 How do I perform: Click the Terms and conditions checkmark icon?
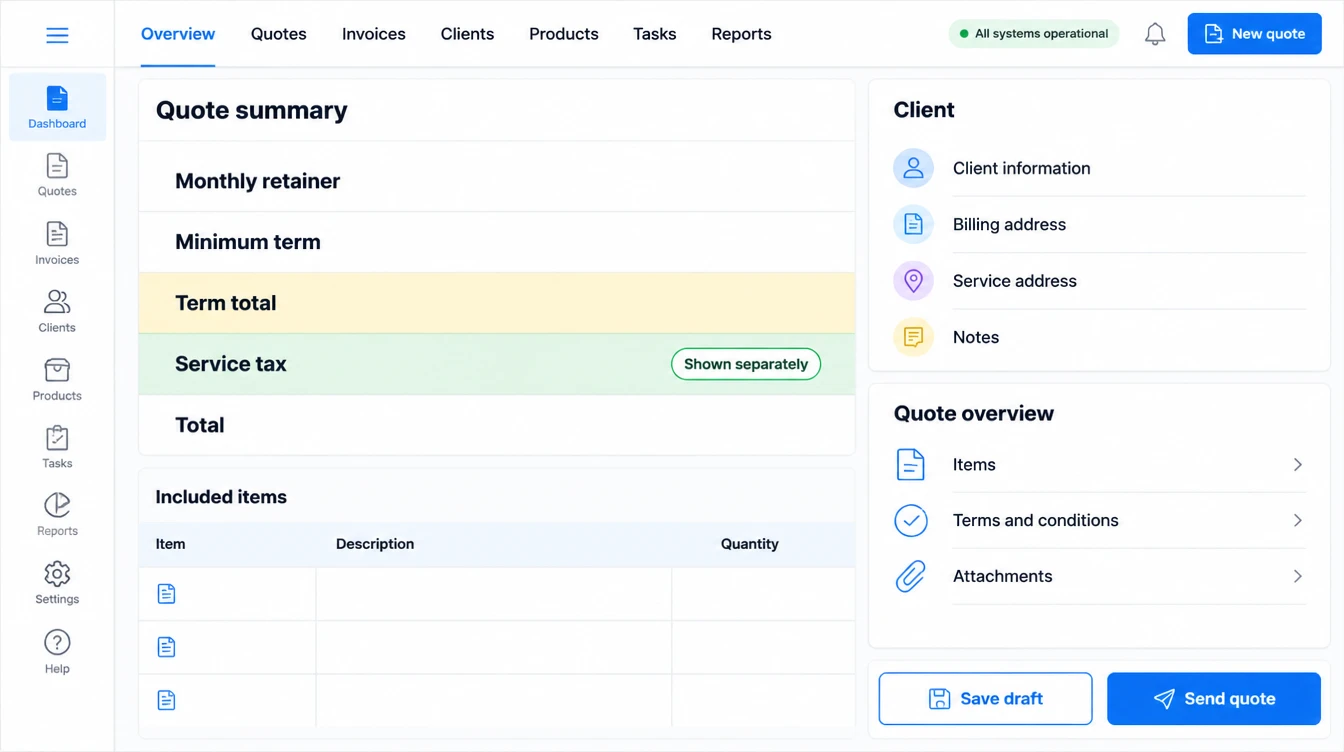911,520
